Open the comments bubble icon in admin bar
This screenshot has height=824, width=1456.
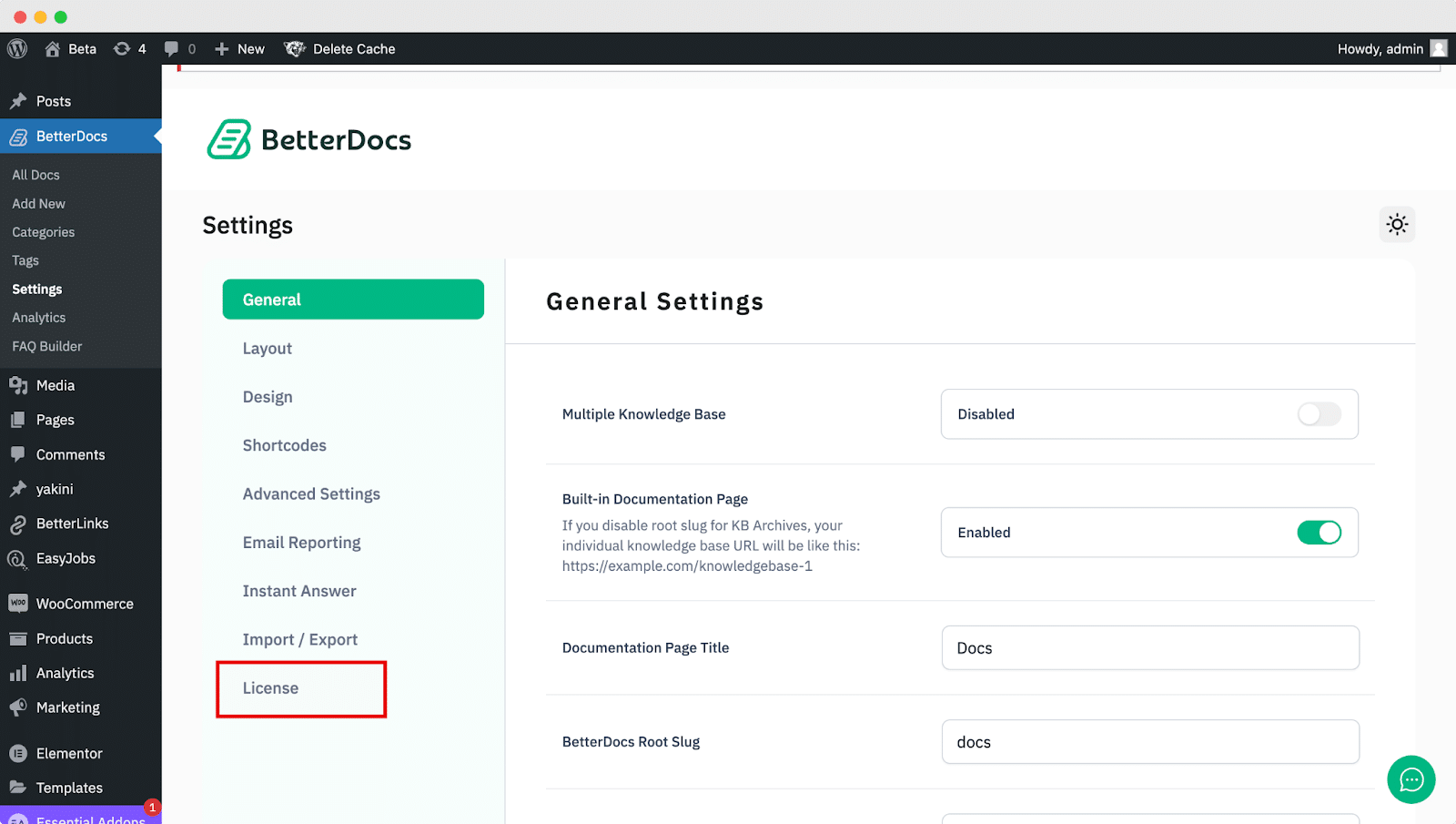tap(171, 48)
